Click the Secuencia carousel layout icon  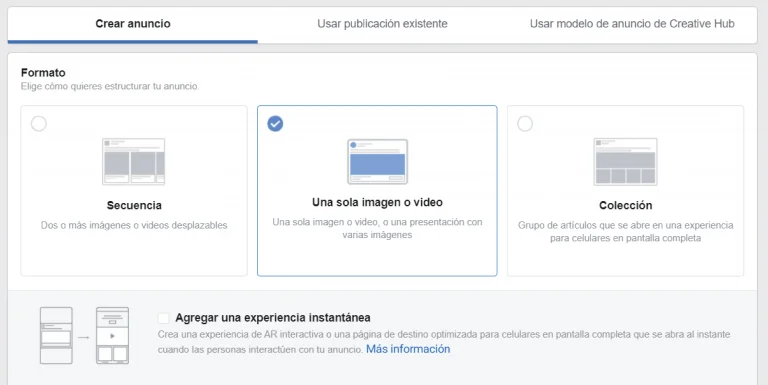133,162
